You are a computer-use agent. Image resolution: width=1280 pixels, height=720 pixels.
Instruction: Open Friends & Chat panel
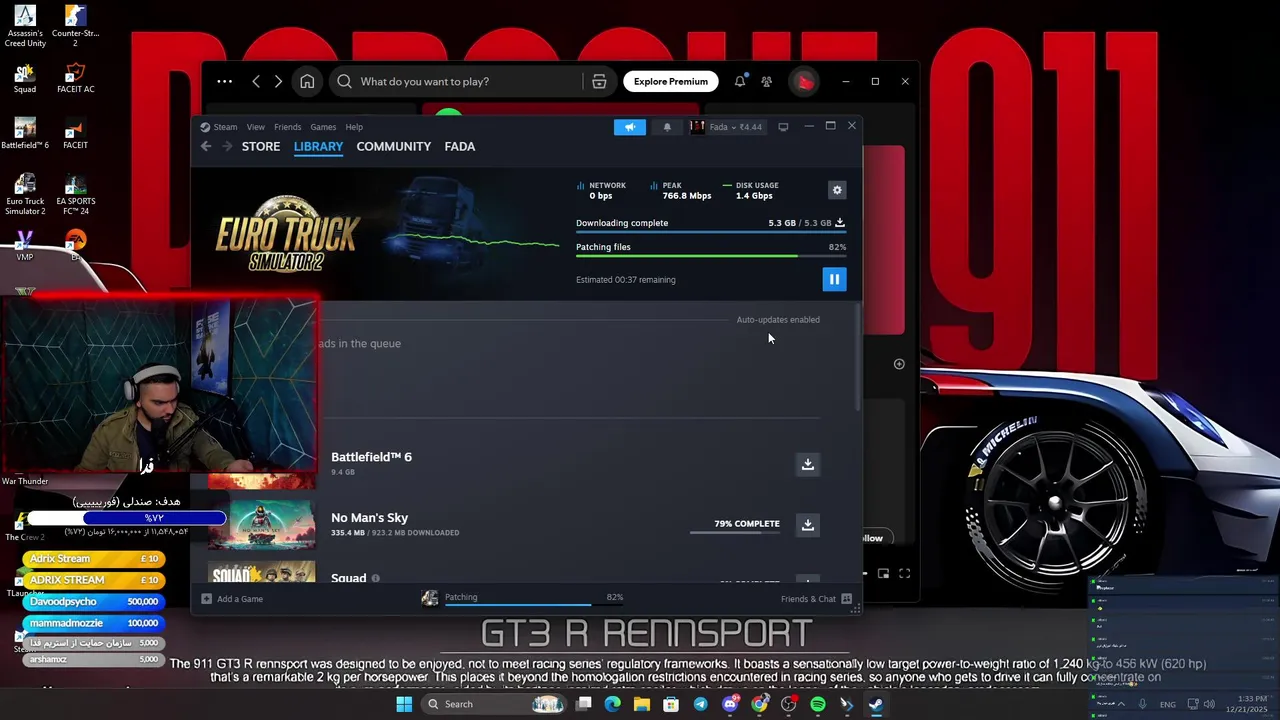[x=816, y=599]
